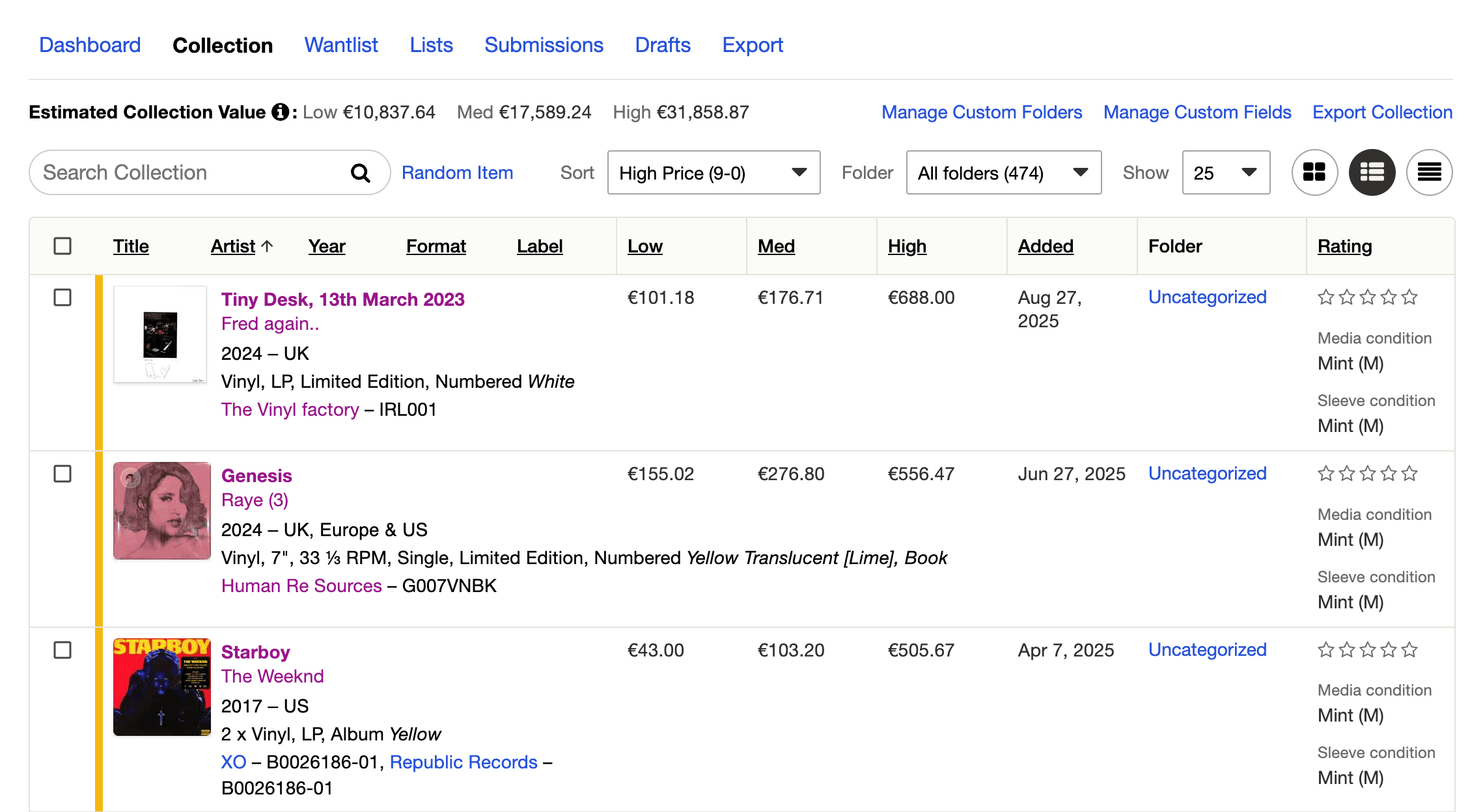Open the Starboy release title
The height and width of the screenshot is (812, 1483).
click(255, 652)
